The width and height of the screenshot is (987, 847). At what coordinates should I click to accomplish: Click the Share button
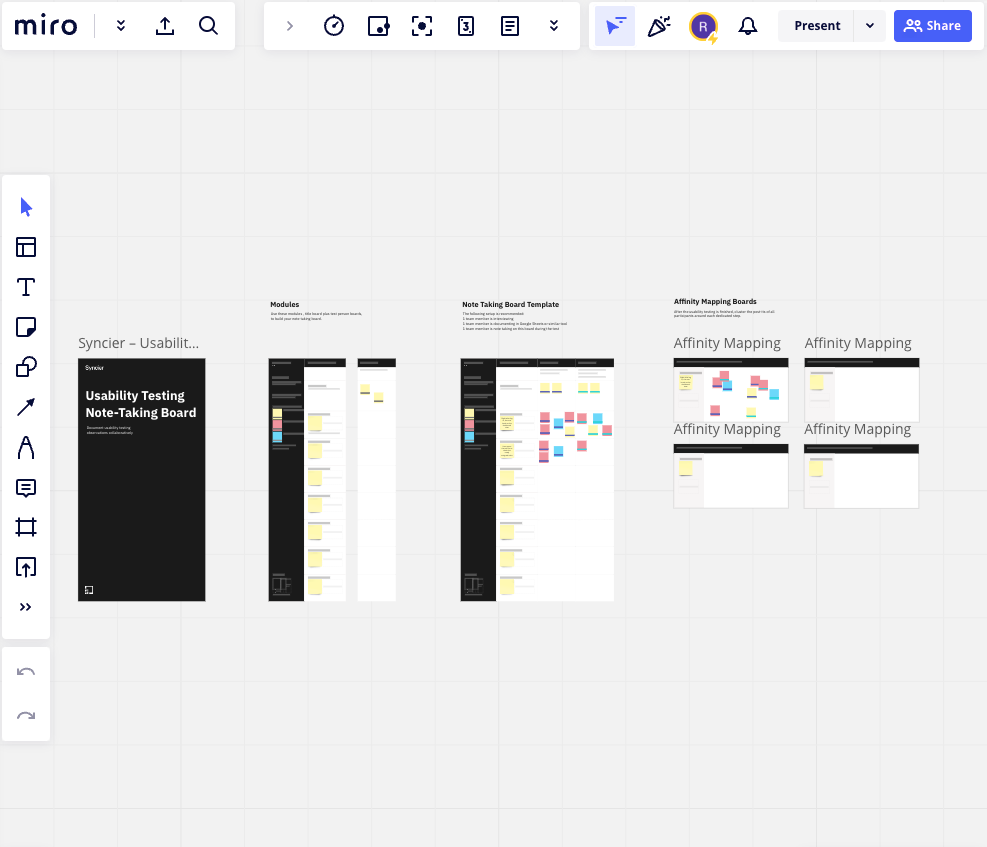pyautogui.click(x=932, y=25)
